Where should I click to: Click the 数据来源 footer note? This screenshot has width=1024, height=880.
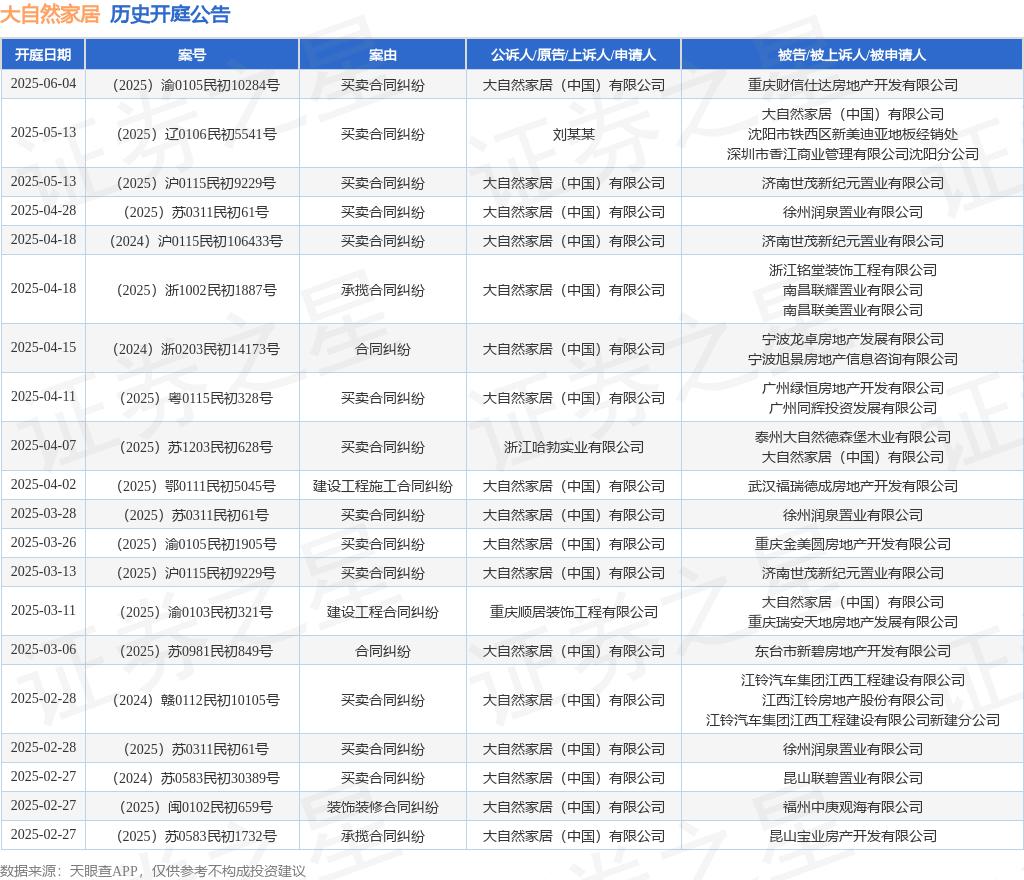[x=153, y=872]
